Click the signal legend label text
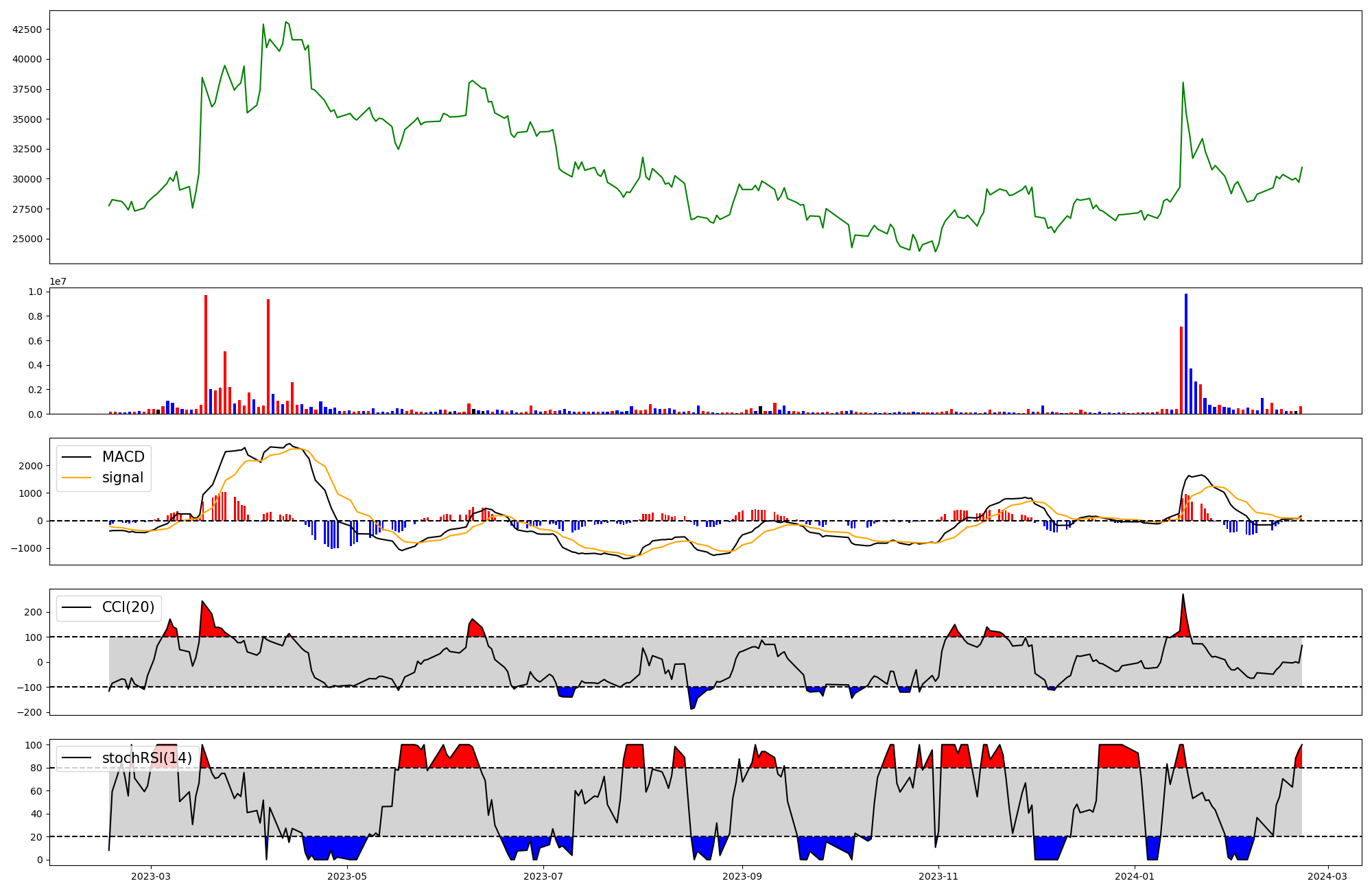 tap(123, 478)
